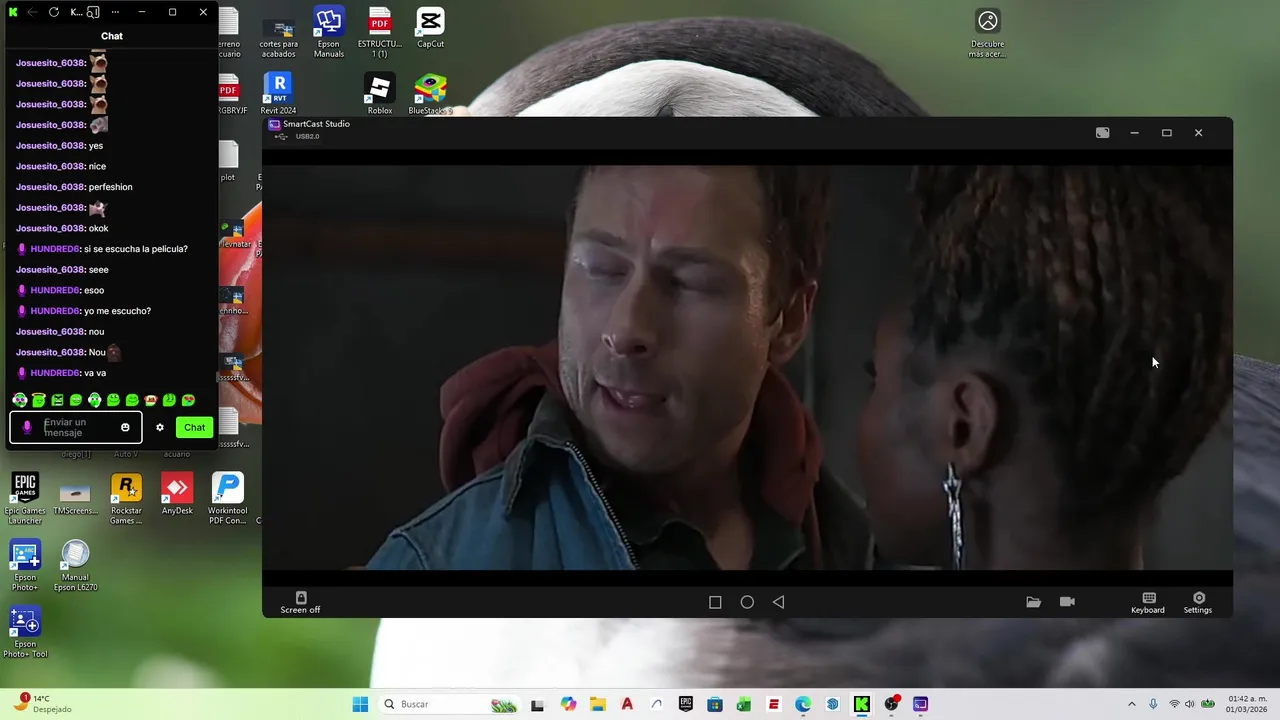
Task: Tap the square recent-apps button in SmartCast
Action: click(715, 602)
